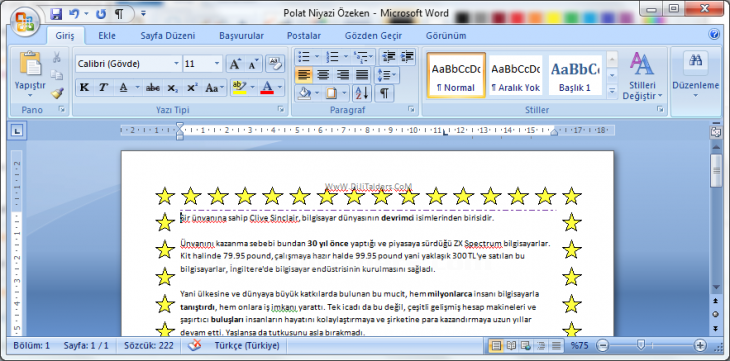Switch to the Sayfa Düzeni tab
Image resolution: width=730 pixels, height=361 pixels.
coord(168,36)
